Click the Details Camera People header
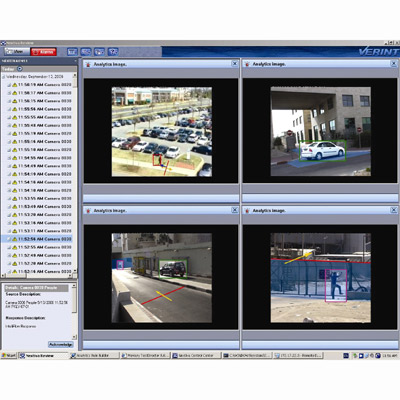The image size is (400, 400). [x=36, y=288]
